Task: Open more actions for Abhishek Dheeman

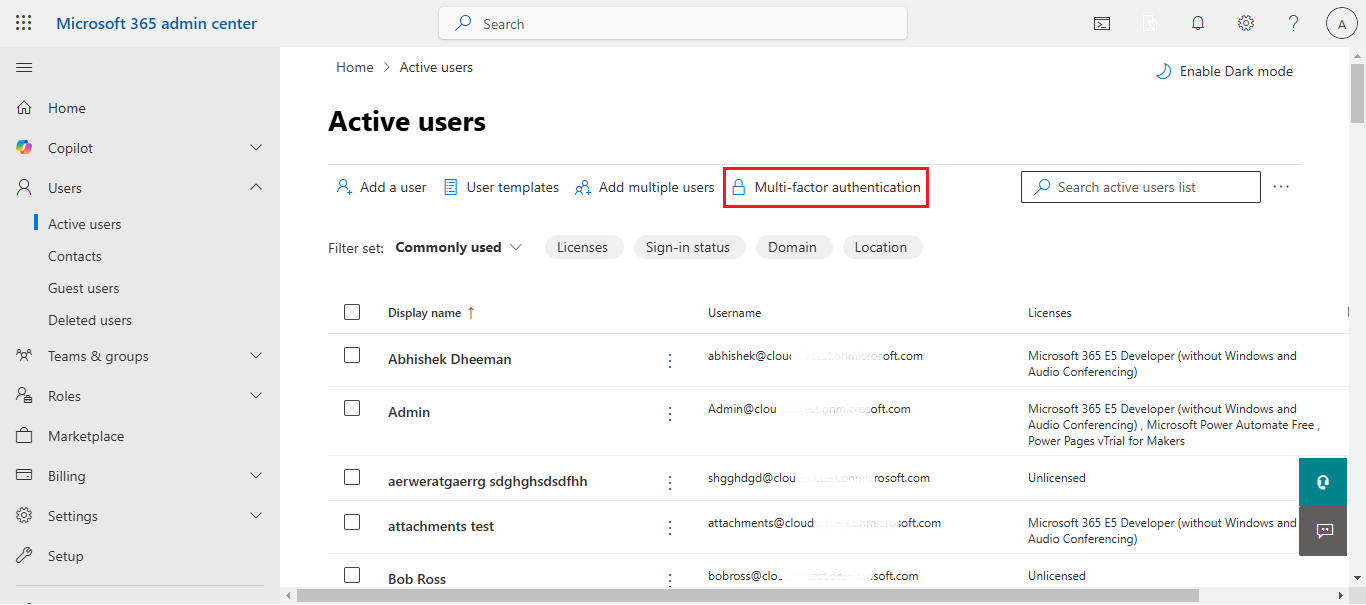Action: tap(670, 361)
